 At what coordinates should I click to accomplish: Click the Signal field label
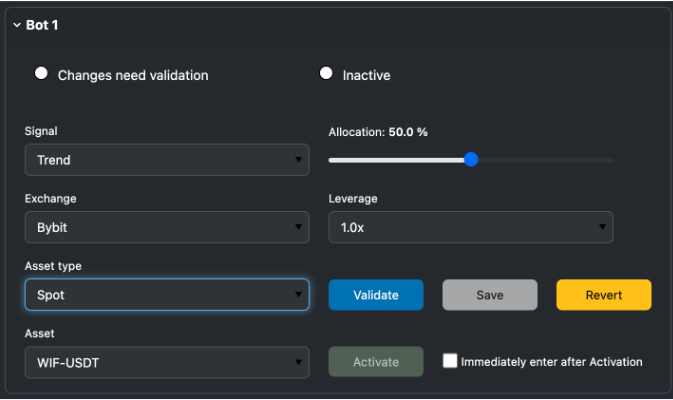(41, 131)
